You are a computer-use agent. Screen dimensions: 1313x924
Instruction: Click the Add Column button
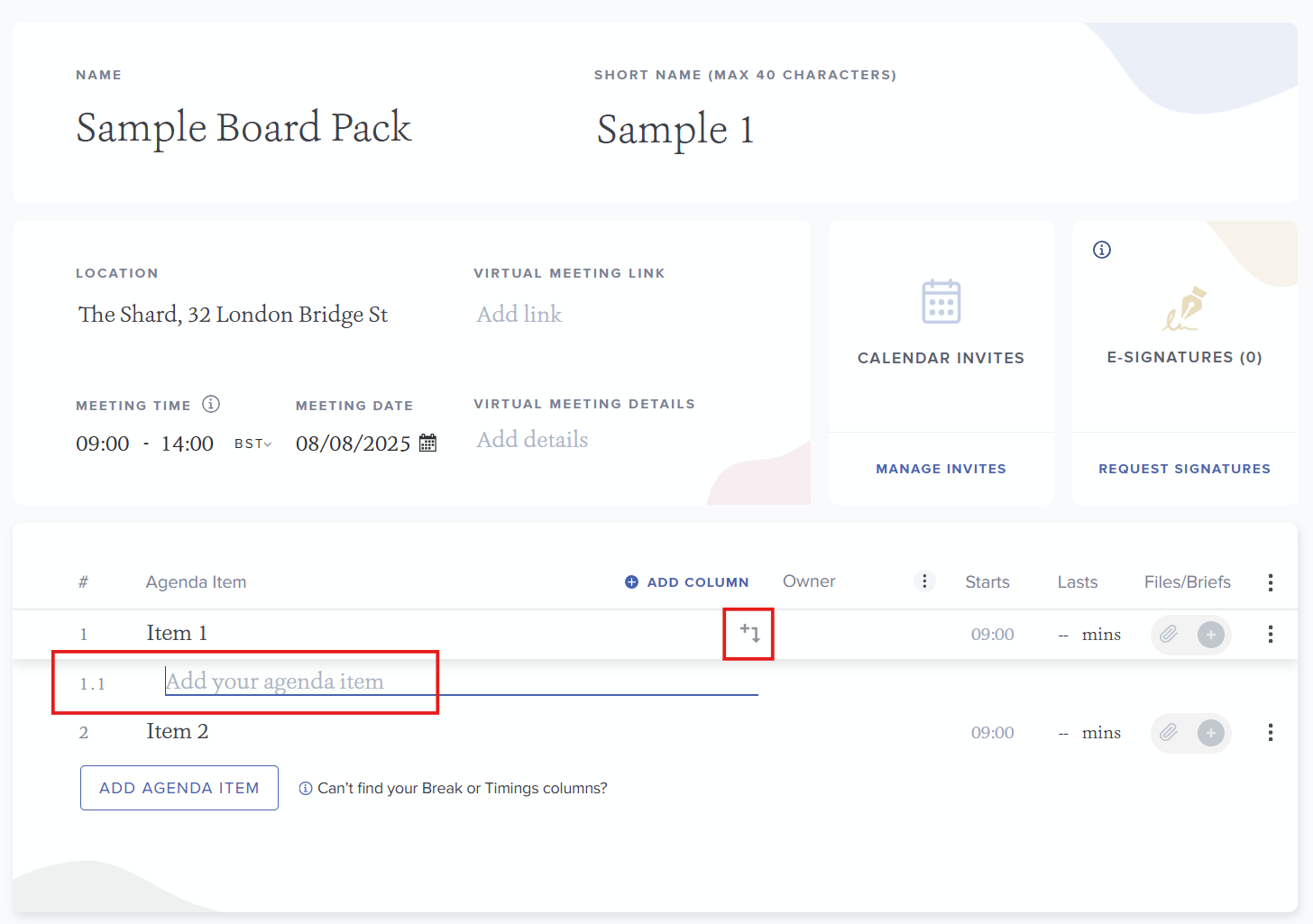pyautogui.click(x=687, y=582)
